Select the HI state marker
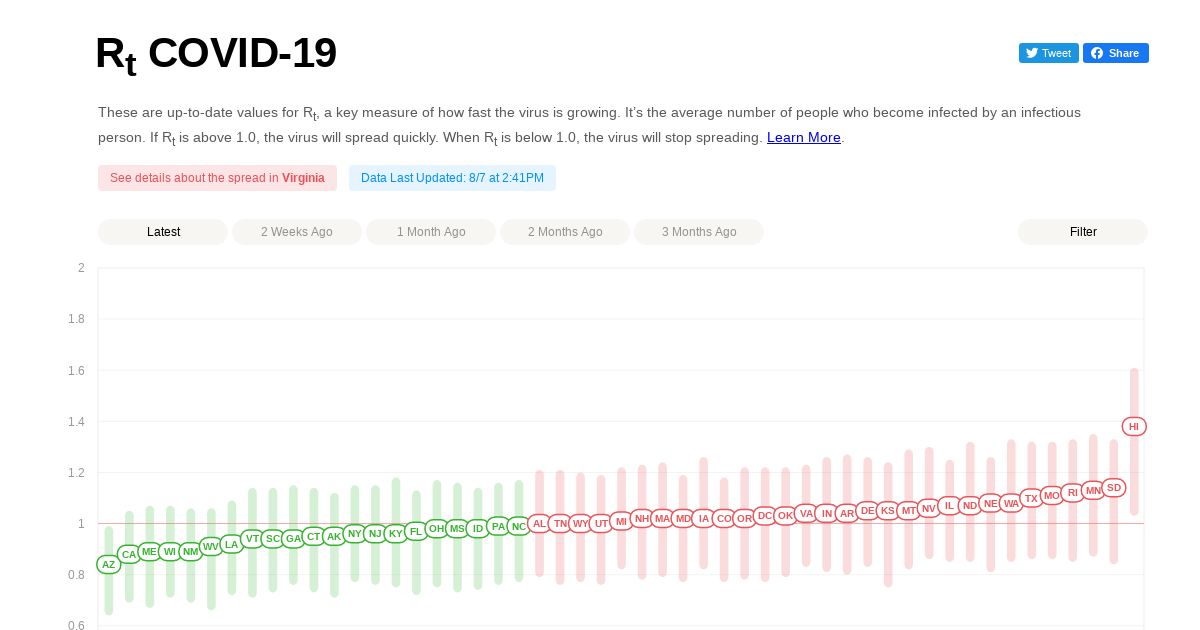Viewport: 1200px width, 630px height. tap(1134, 426)
